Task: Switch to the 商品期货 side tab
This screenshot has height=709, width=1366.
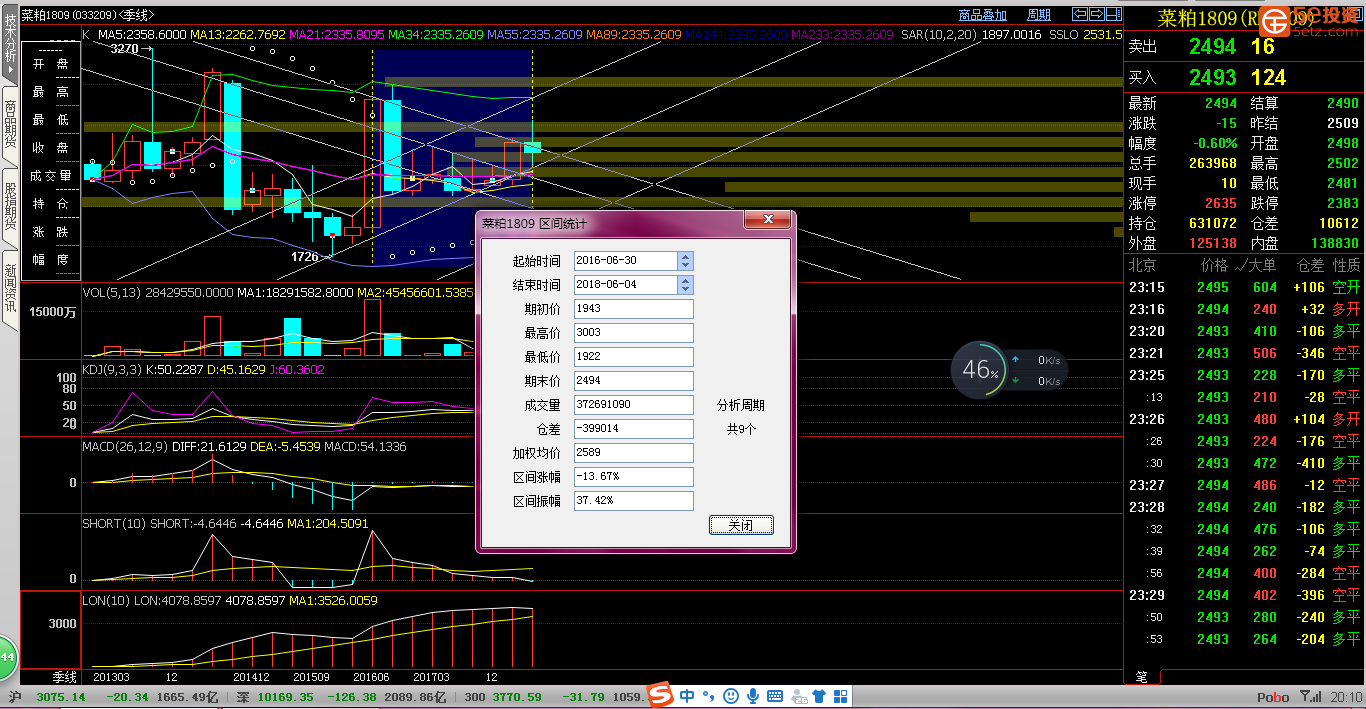Action: pos(10,124)
